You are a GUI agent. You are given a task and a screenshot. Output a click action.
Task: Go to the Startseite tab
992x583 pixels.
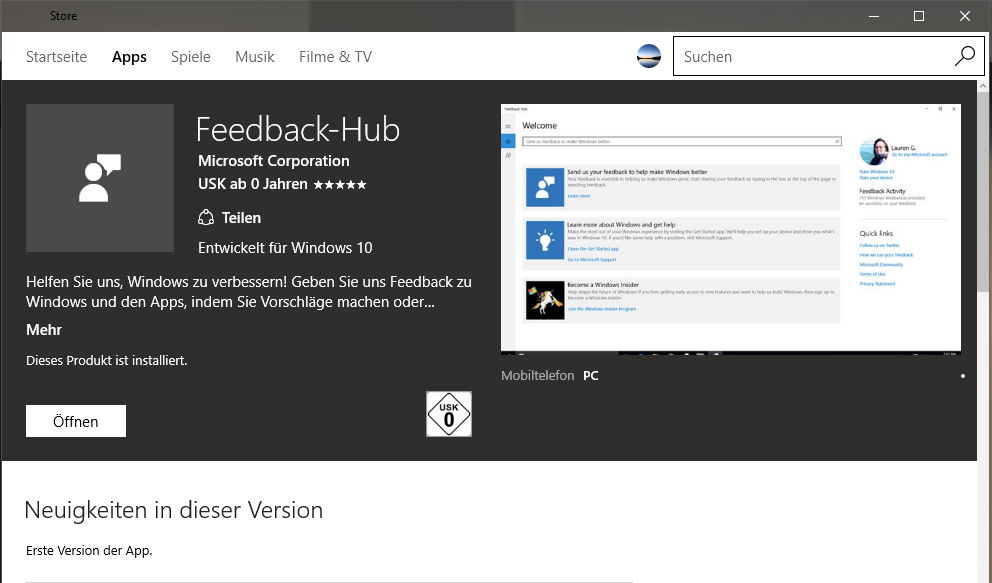[x=56, y=57]
